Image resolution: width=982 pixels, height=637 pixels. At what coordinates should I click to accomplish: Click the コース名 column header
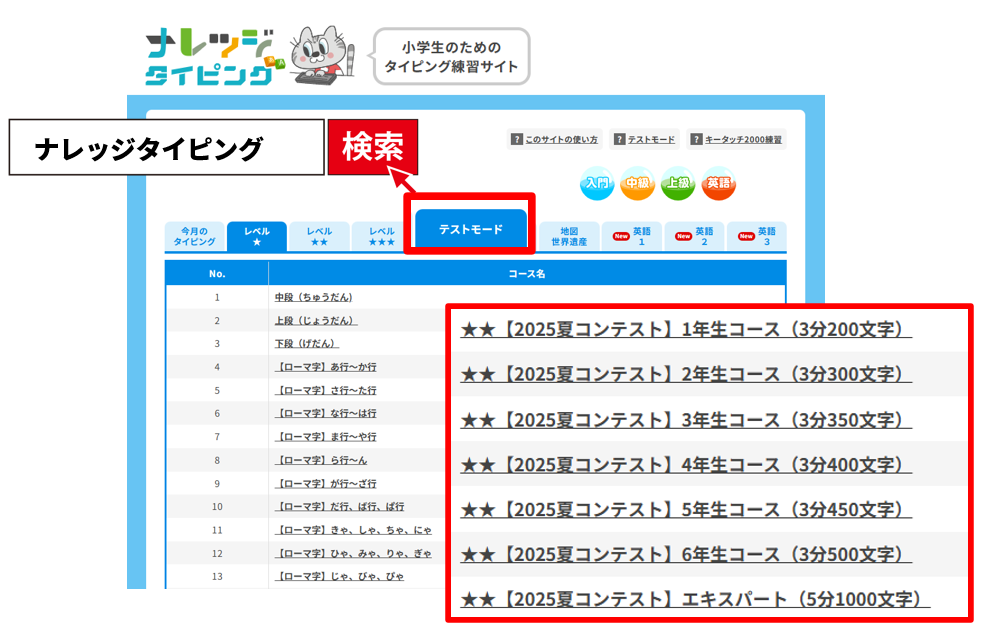pos(527,274)
